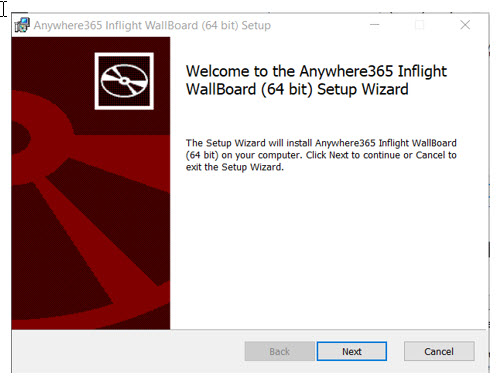Continue with the Next button
The image size is (503, 385).
click(x=352, y=351)
